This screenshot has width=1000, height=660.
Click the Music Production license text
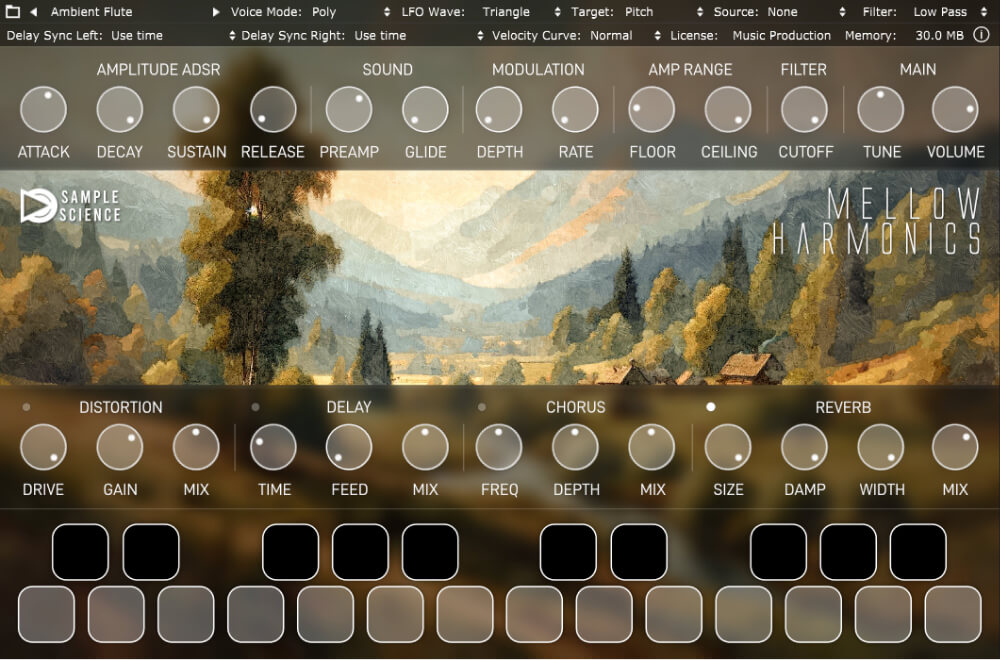point(781,35)
